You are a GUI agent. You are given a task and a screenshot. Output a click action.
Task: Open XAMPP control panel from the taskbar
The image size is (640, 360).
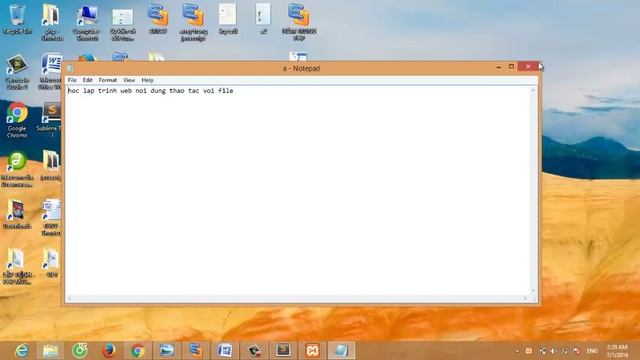pyautogui.click(x=312, y=351)
